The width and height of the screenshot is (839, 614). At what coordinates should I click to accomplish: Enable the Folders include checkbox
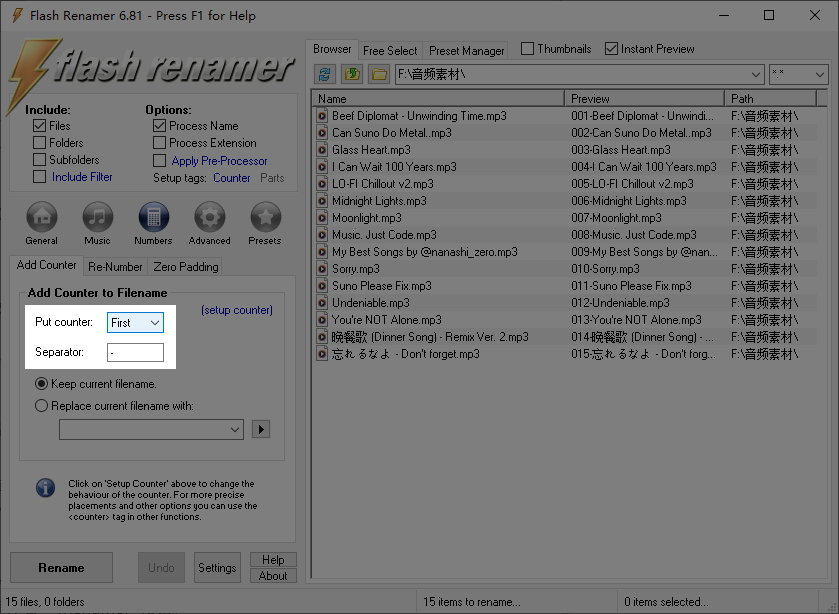click(39, 143)
